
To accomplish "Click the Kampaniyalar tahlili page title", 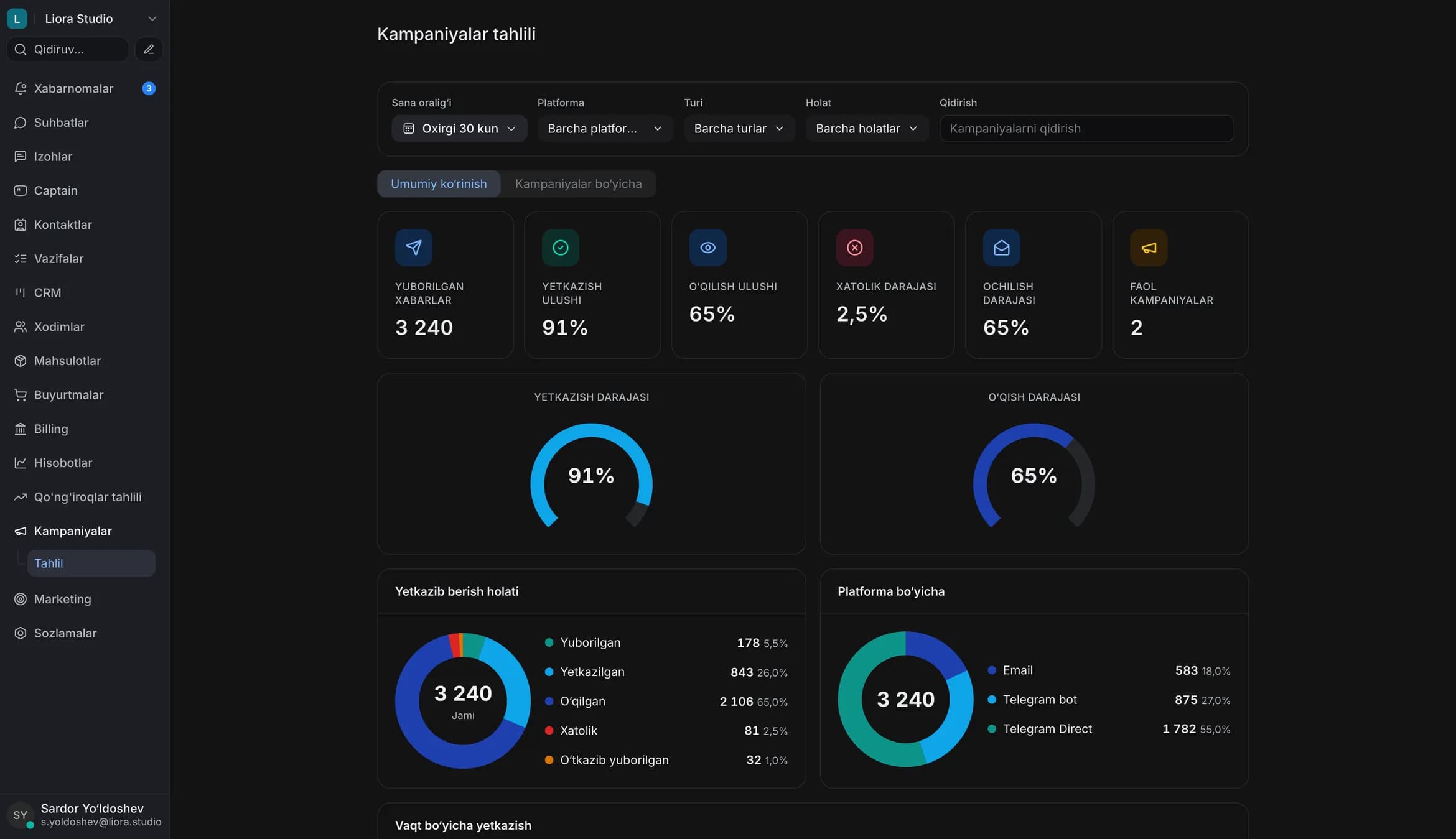I will [x=456, y=34].
